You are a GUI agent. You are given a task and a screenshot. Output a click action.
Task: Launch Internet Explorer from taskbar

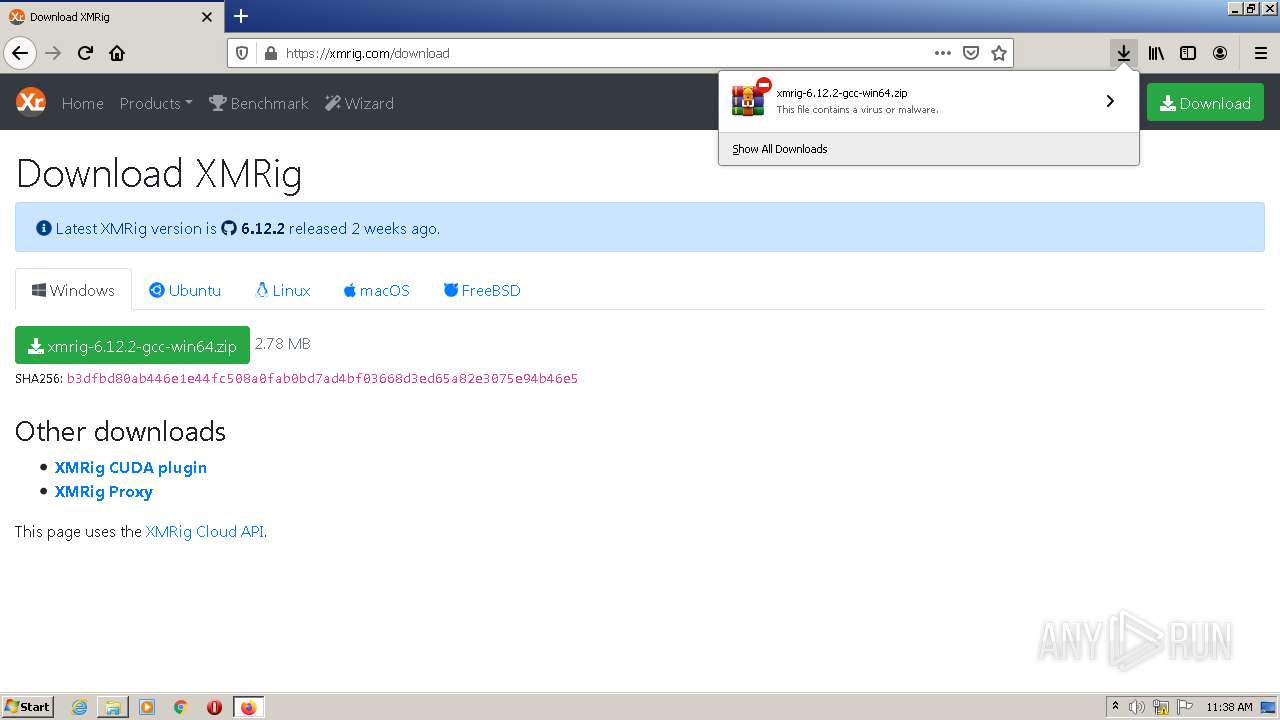pyautogui.click(x=79, y=707)
